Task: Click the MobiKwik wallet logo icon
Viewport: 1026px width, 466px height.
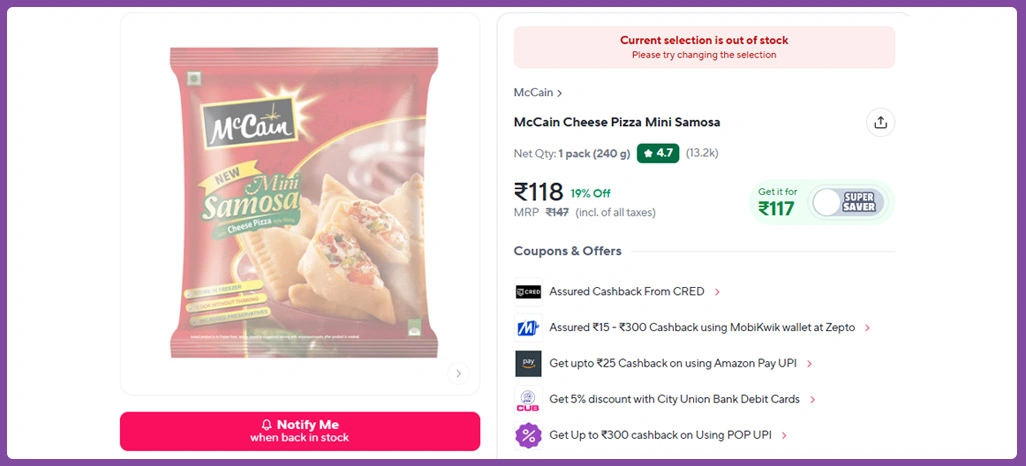Action: tap(528, 328)
